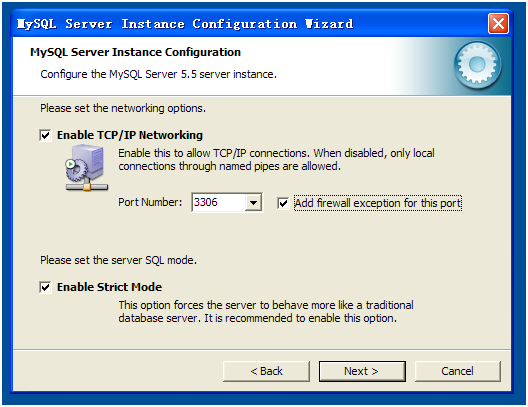Click the TCP/IP connections description text
The height and width of the screenshot is (407, 528).
(276, 160)
